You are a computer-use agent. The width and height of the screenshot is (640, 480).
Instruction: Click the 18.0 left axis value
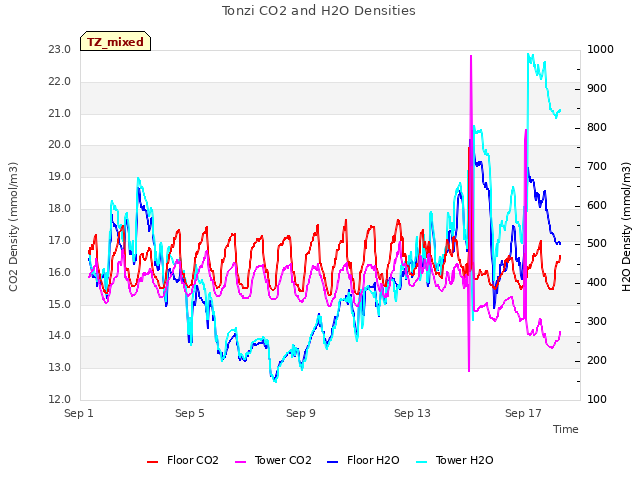click(x=60, y=209)
